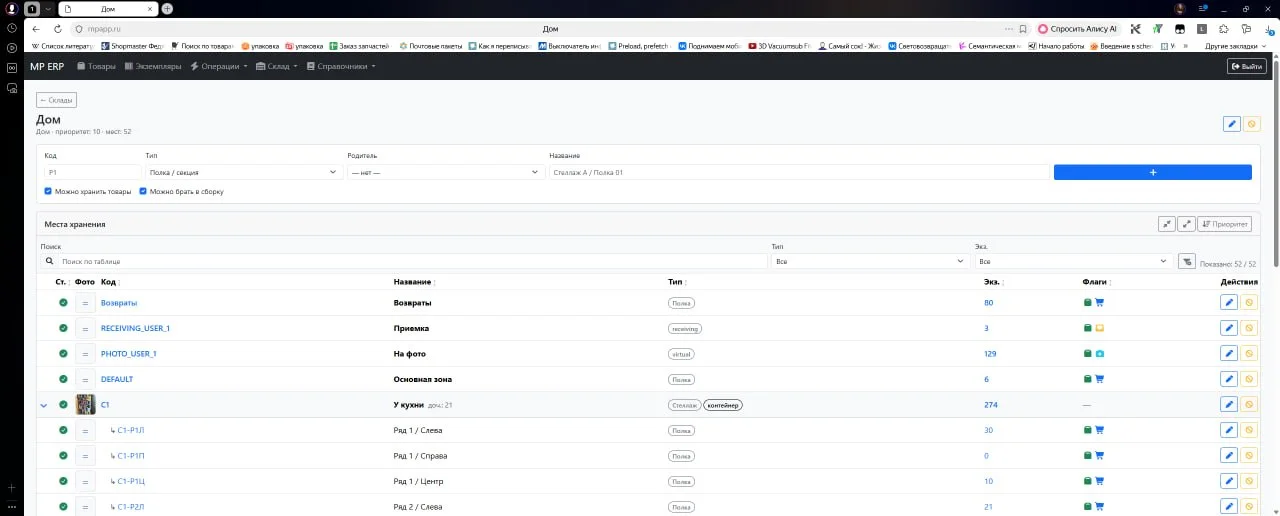Click the blue cart flag in DEFAULT row
Image resolution: width=1280 pixels, height=516 pixels.
pos(1099,379)
